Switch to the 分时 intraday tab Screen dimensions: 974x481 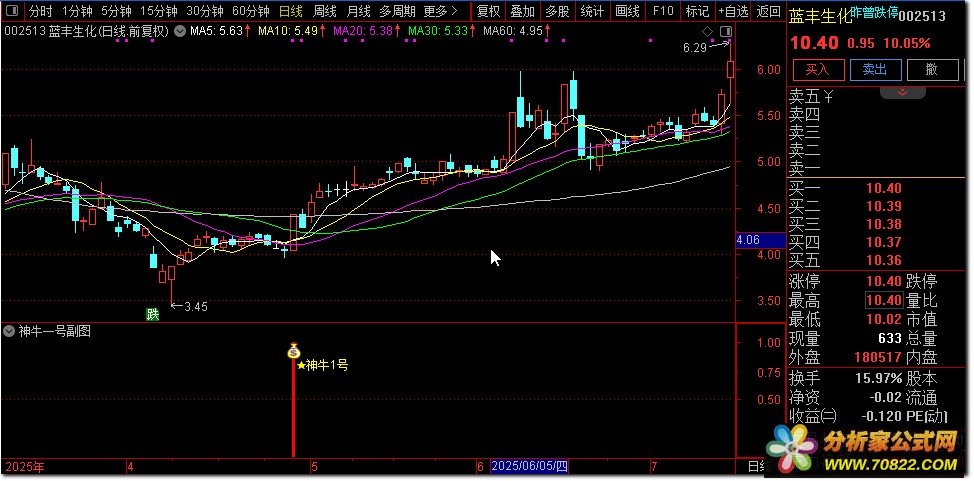40,11
